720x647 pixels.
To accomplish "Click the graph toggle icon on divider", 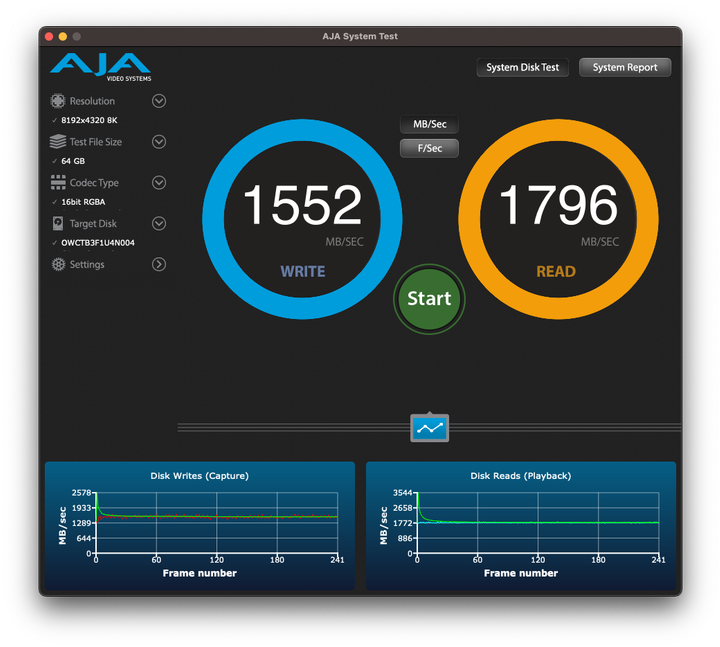I will tap(429, 428).
